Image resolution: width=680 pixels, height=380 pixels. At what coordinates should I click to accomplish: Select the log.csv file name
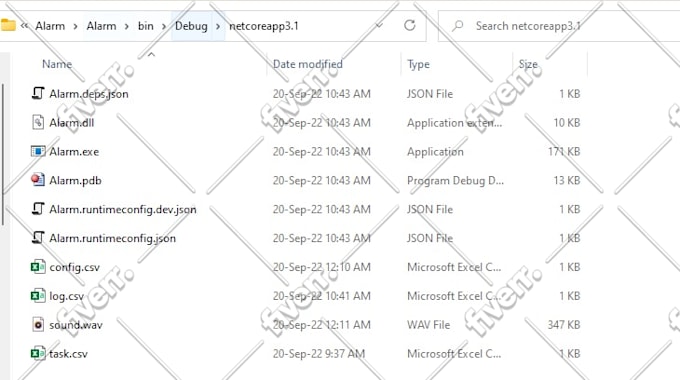click(67, 296)
